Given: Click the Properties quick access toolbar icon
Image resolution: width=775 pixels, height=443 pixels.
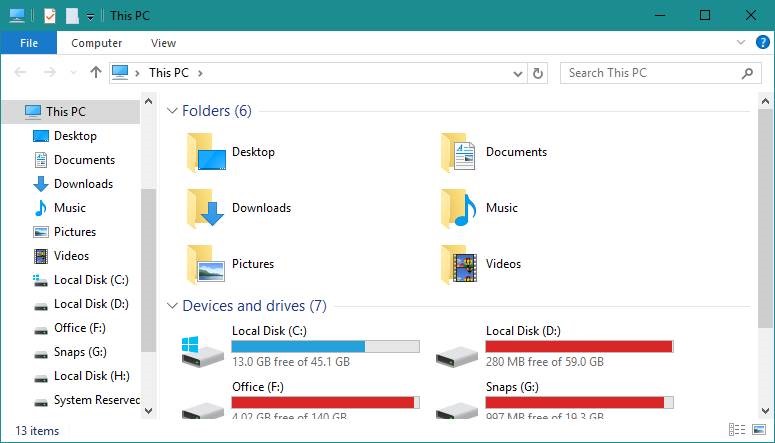Looking at the screenshot, I should (50, 16).
